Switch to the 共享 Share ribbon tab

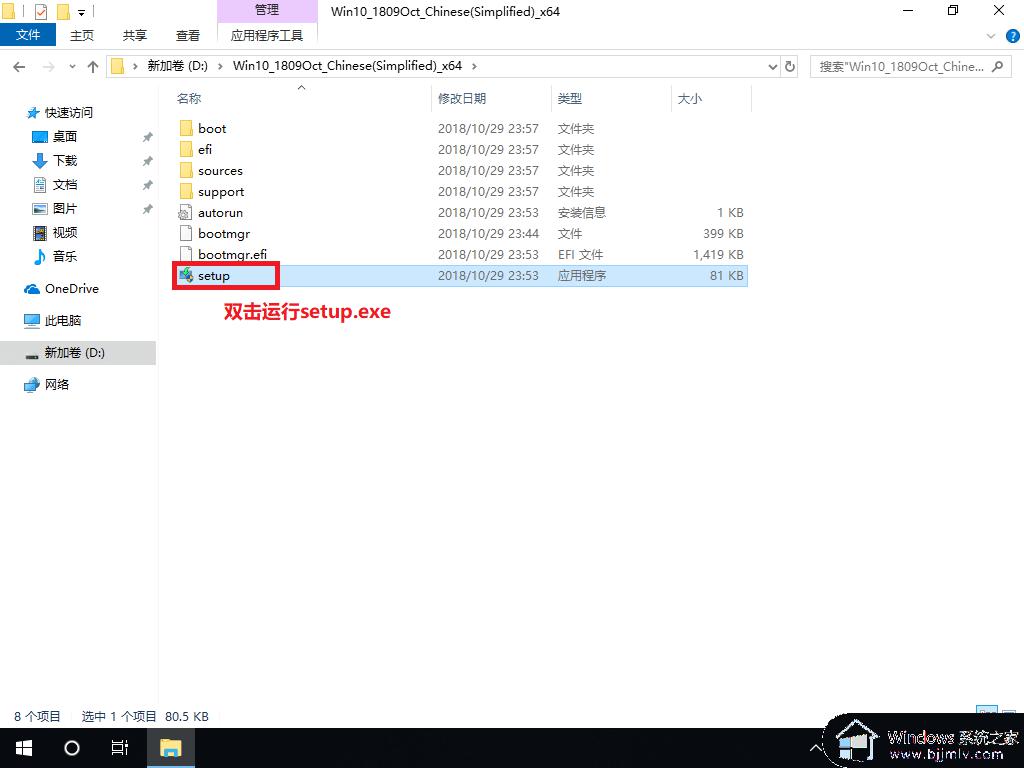135,35
